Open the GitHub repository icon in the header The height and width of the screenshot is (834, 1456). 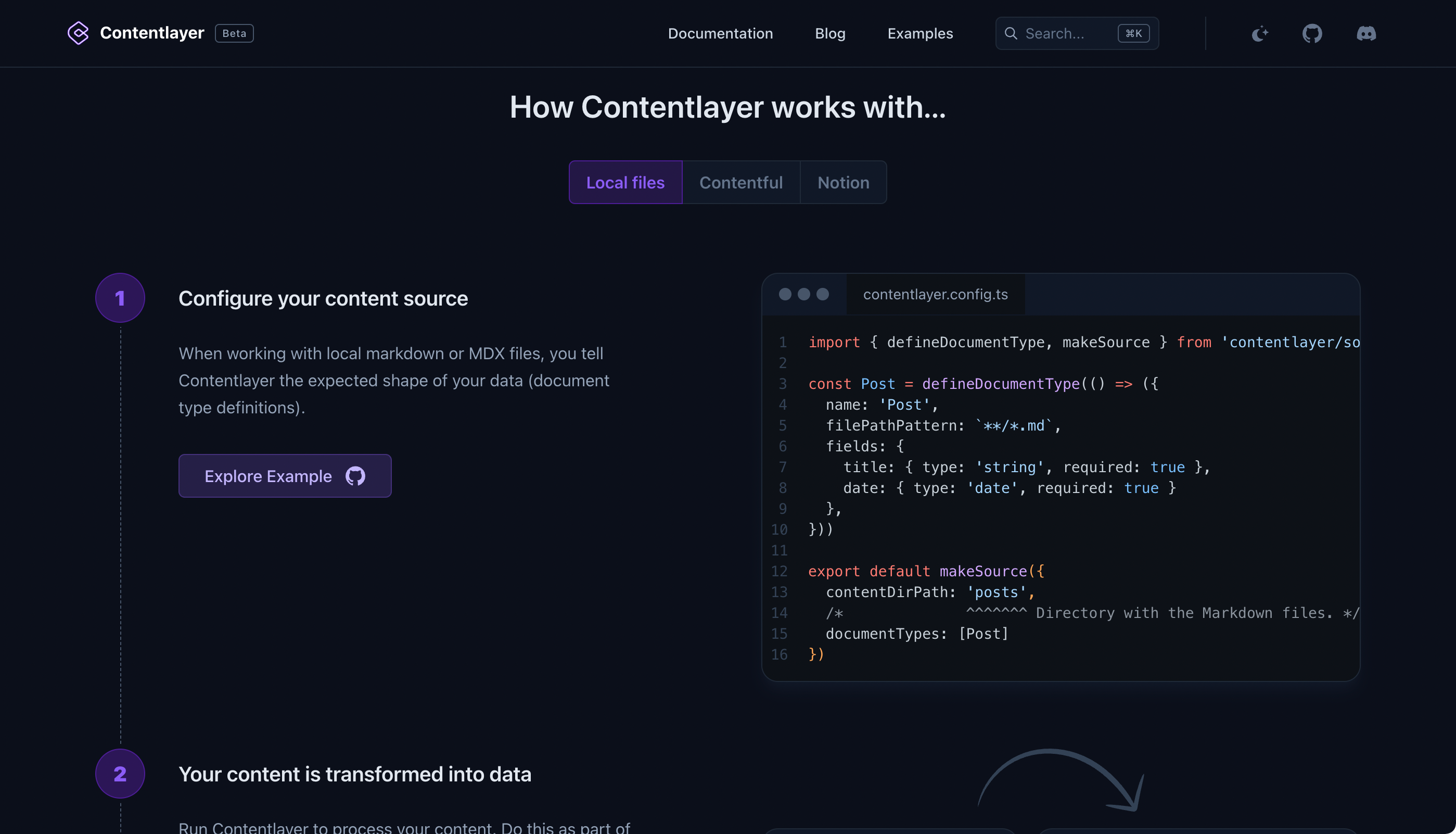[x=1312, y=33]
